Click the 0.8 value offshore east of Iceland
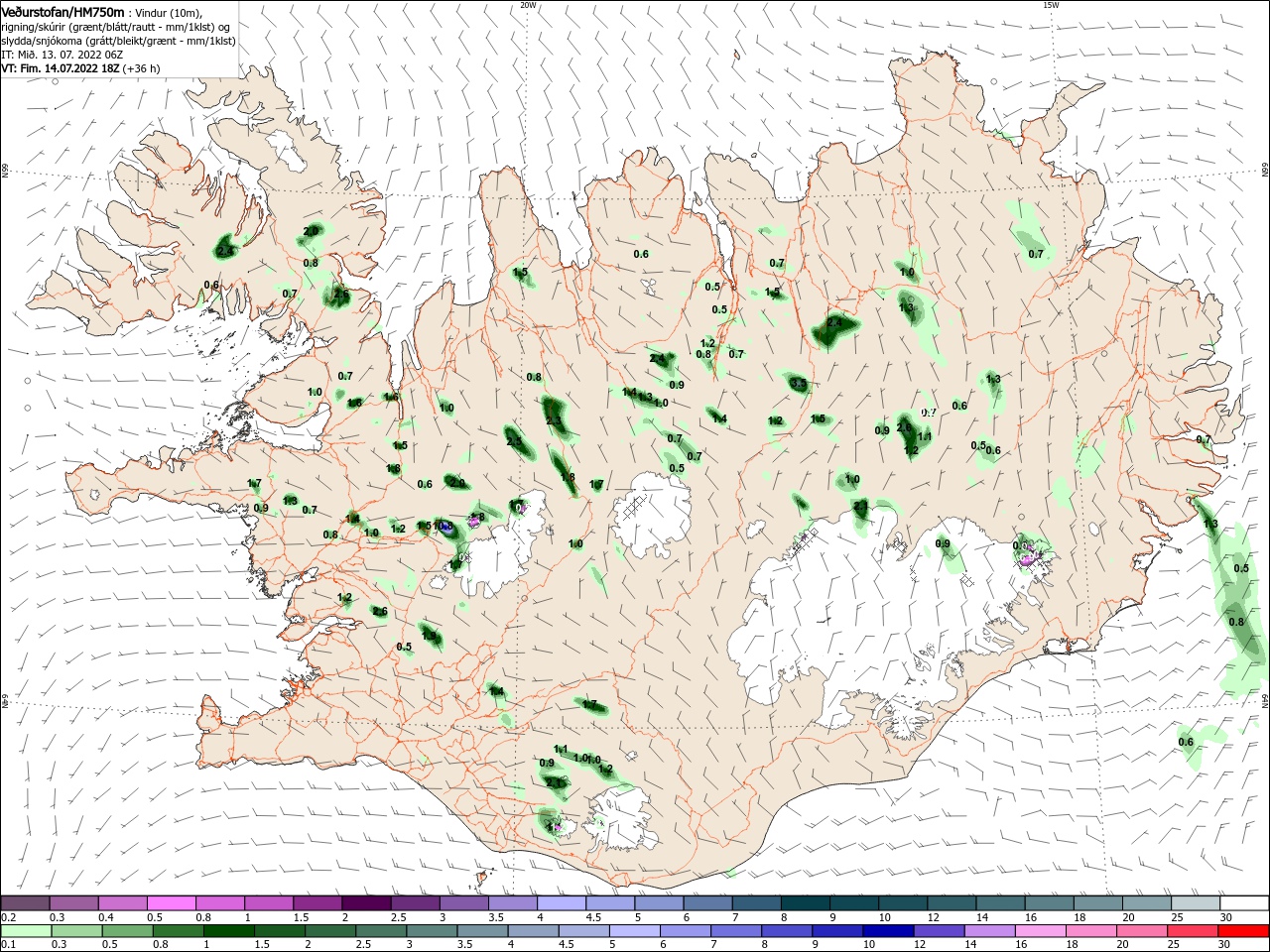This screenshot has height=952, width=1270. (x=1236, y=622)
